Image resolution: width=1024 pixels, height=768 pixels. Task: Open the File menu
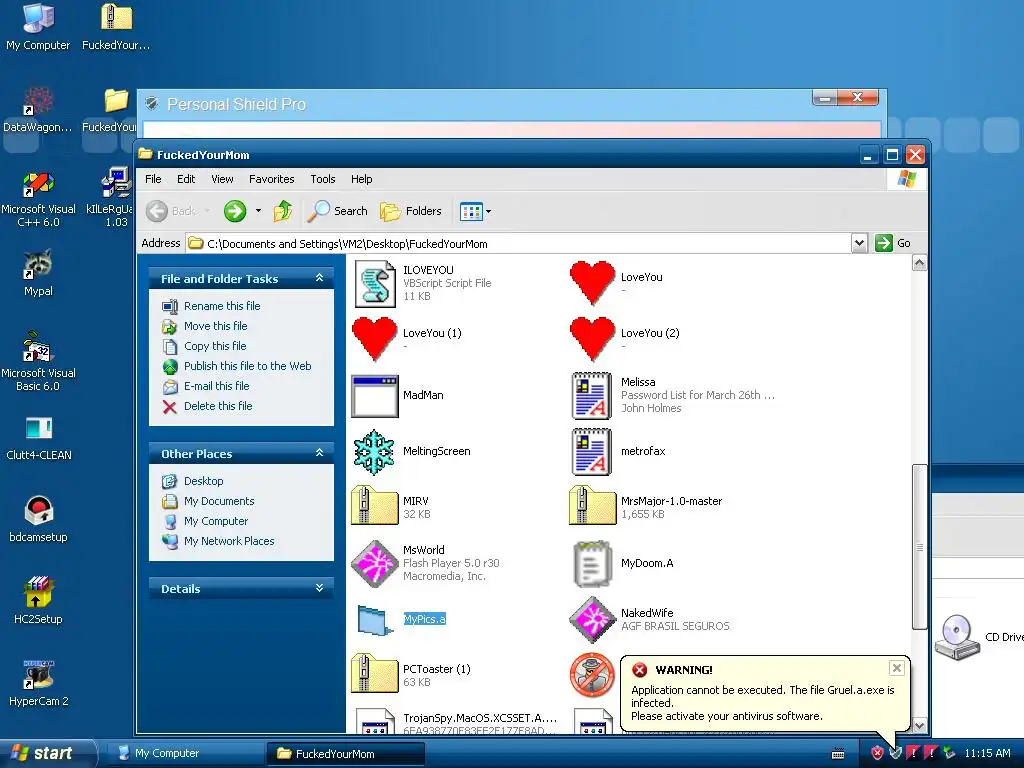click(153, 179)
